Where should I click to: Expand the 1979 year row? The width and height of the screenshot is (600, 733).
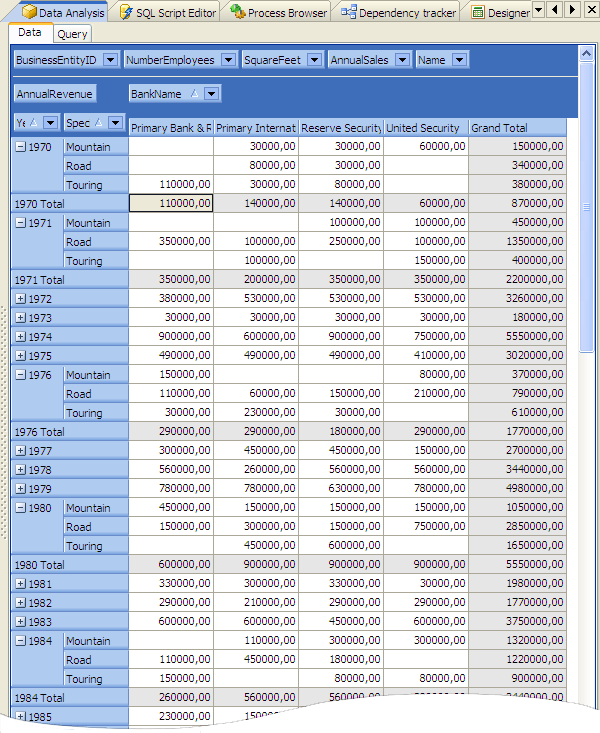(x=20, y=489)
